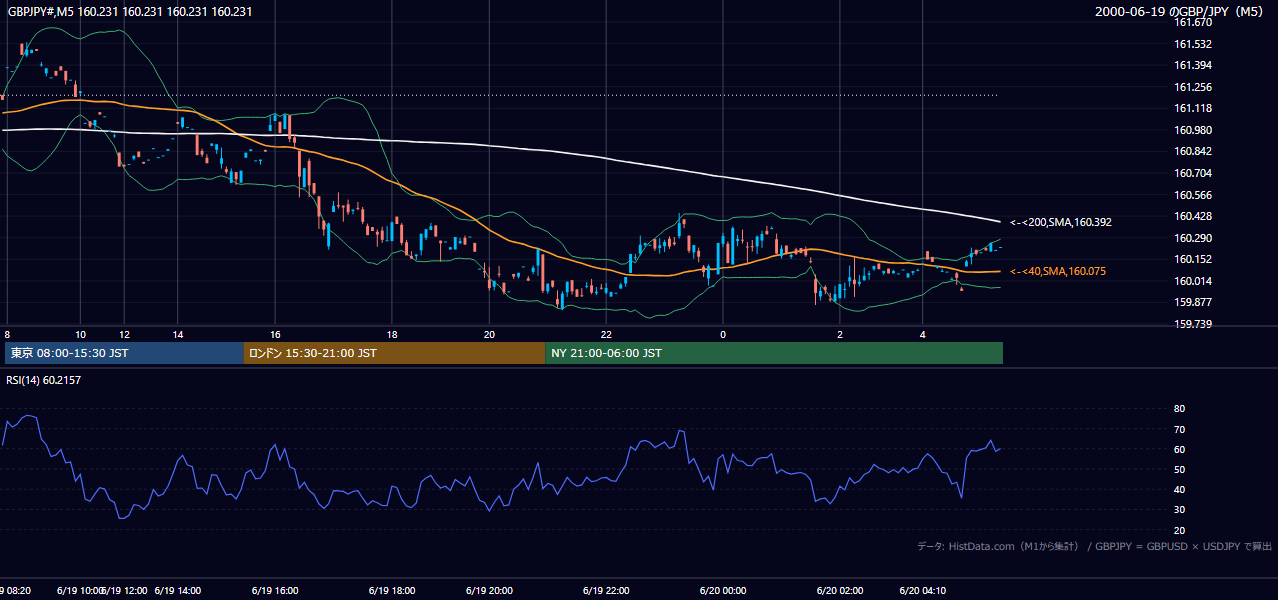The width and height of the screenshot is (1278, 600).
Task: Select the Tokyo 08:00-15:30 JST session bar
Action: [124, 353]
